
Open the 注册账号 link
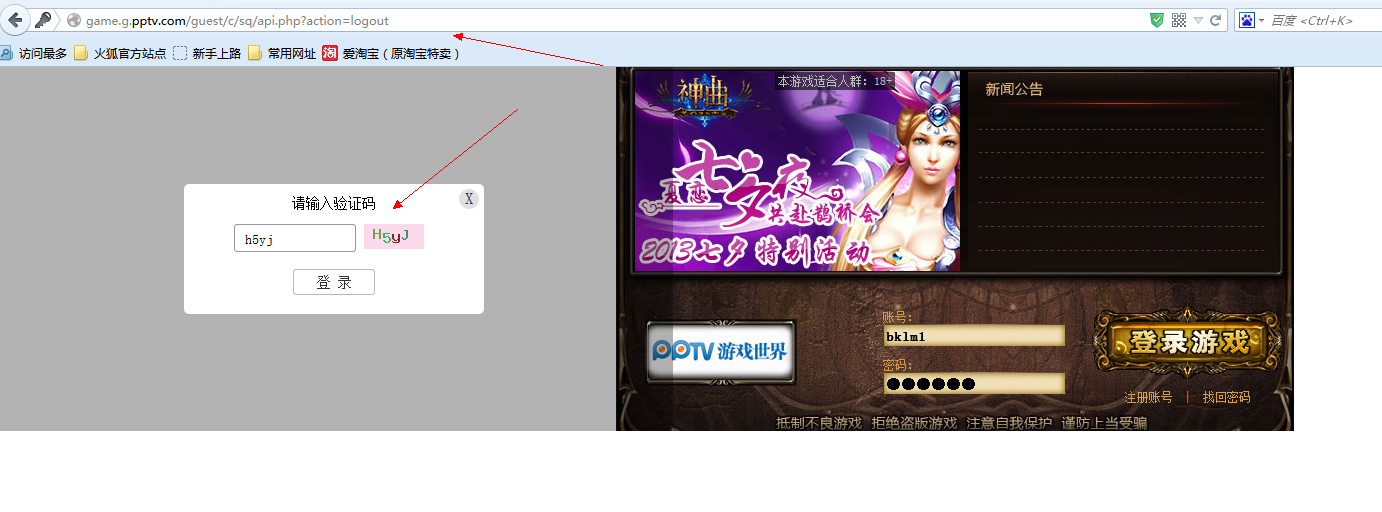click(x=1148, y=397)
